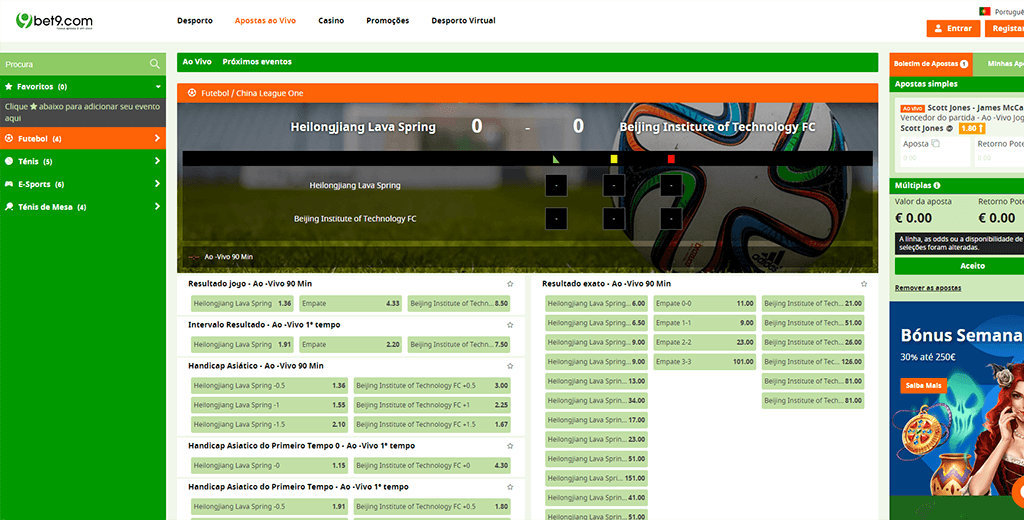Click Saiba Mais on bonus banner
Viewport: 1024px width, 520px height.
point(923,386)
